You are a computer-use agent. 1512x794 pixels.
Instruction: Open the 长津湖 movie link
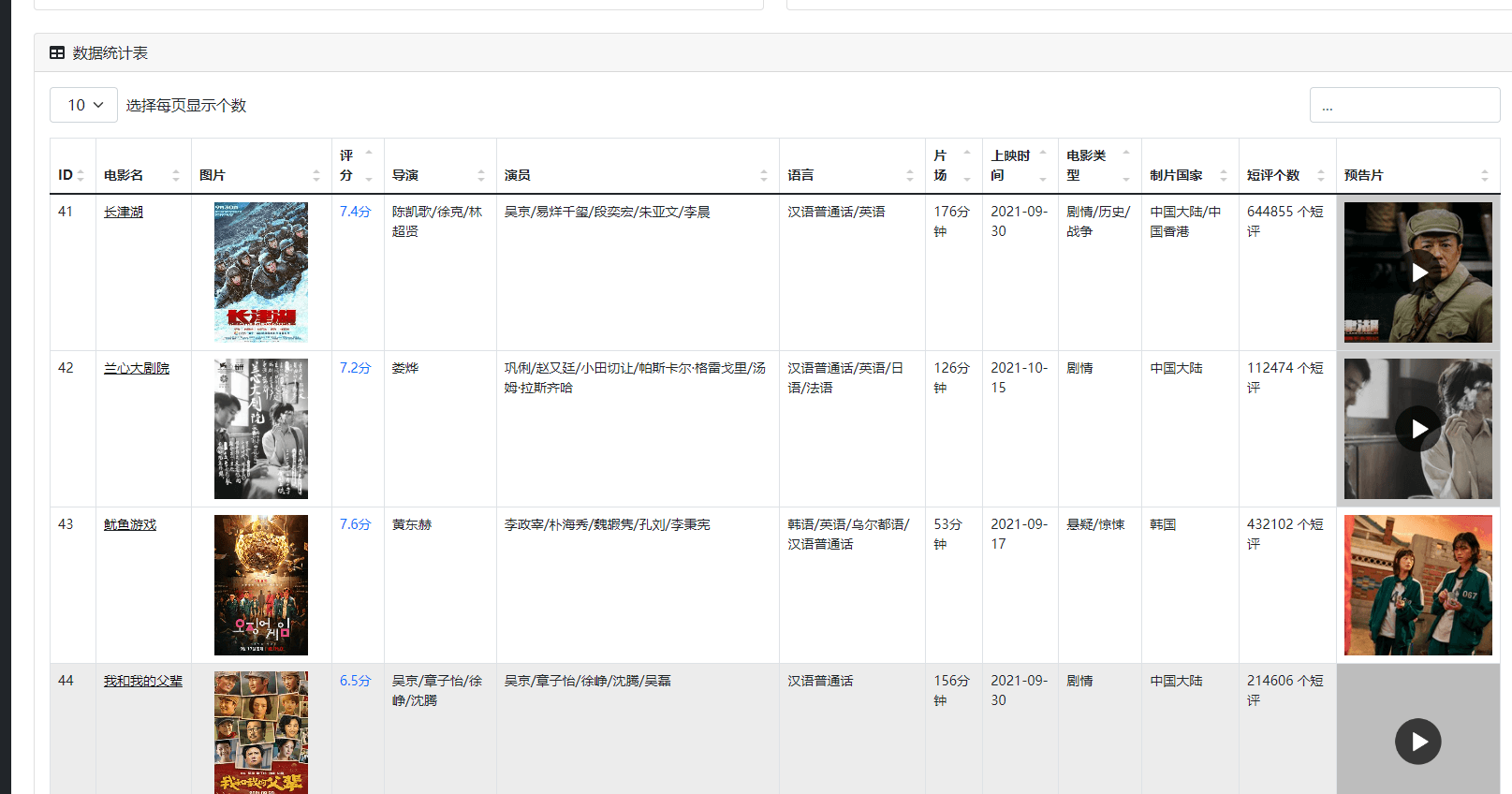click(124, 213)
